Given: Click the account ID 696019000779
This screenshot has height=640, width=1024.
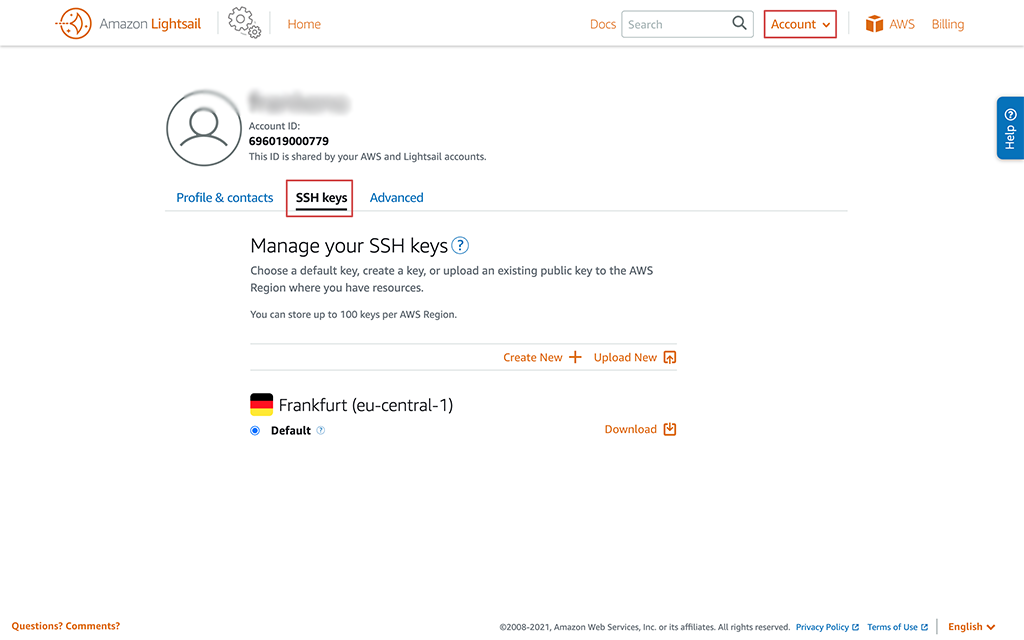Looking at the screenshot, I should pos(289,141).
